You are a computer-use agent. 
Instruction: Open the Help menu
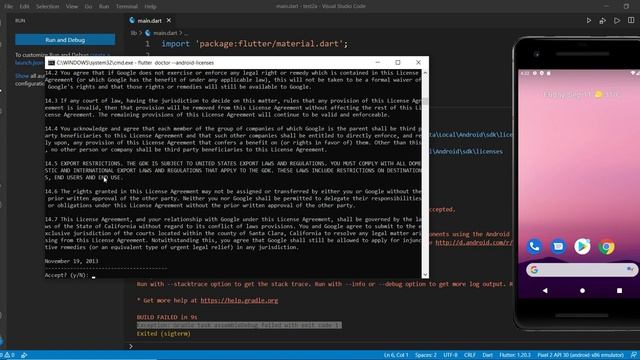(150, 6)
